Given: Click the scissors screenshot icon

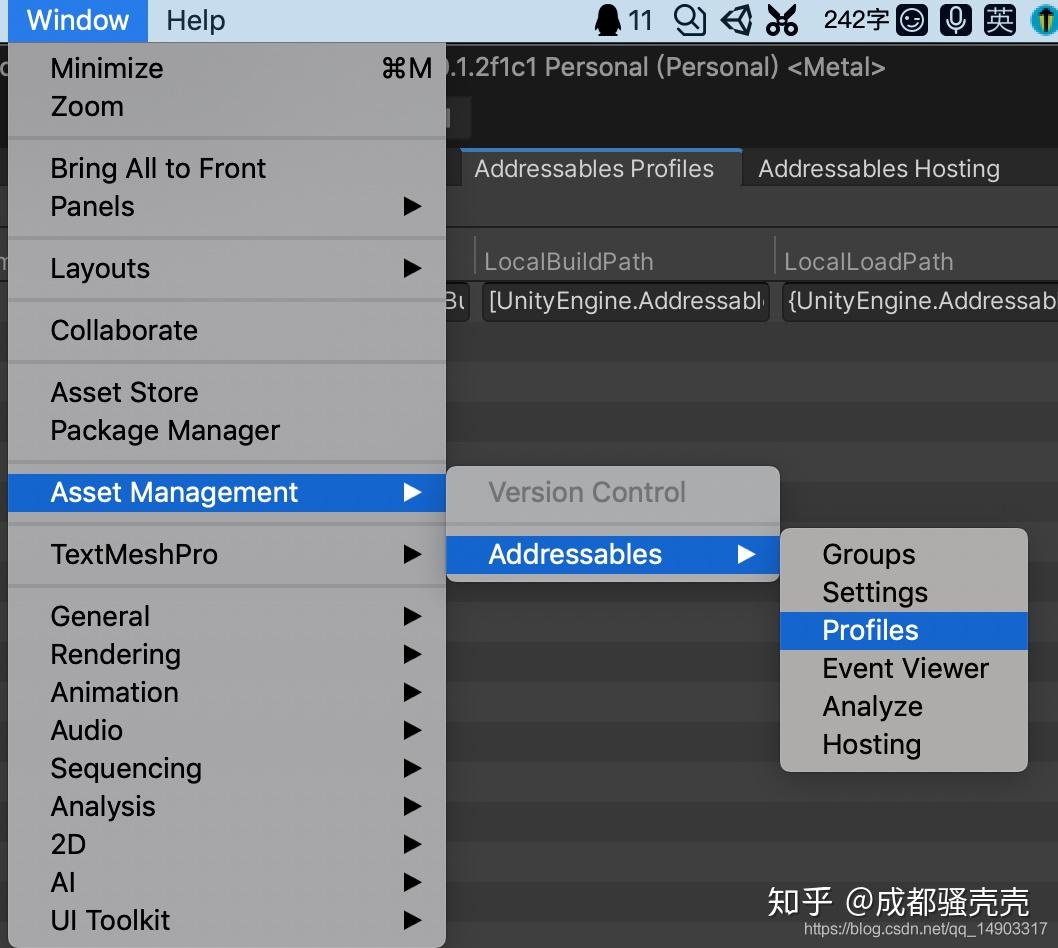Looking at the screenshot, I should click(783, 20).
